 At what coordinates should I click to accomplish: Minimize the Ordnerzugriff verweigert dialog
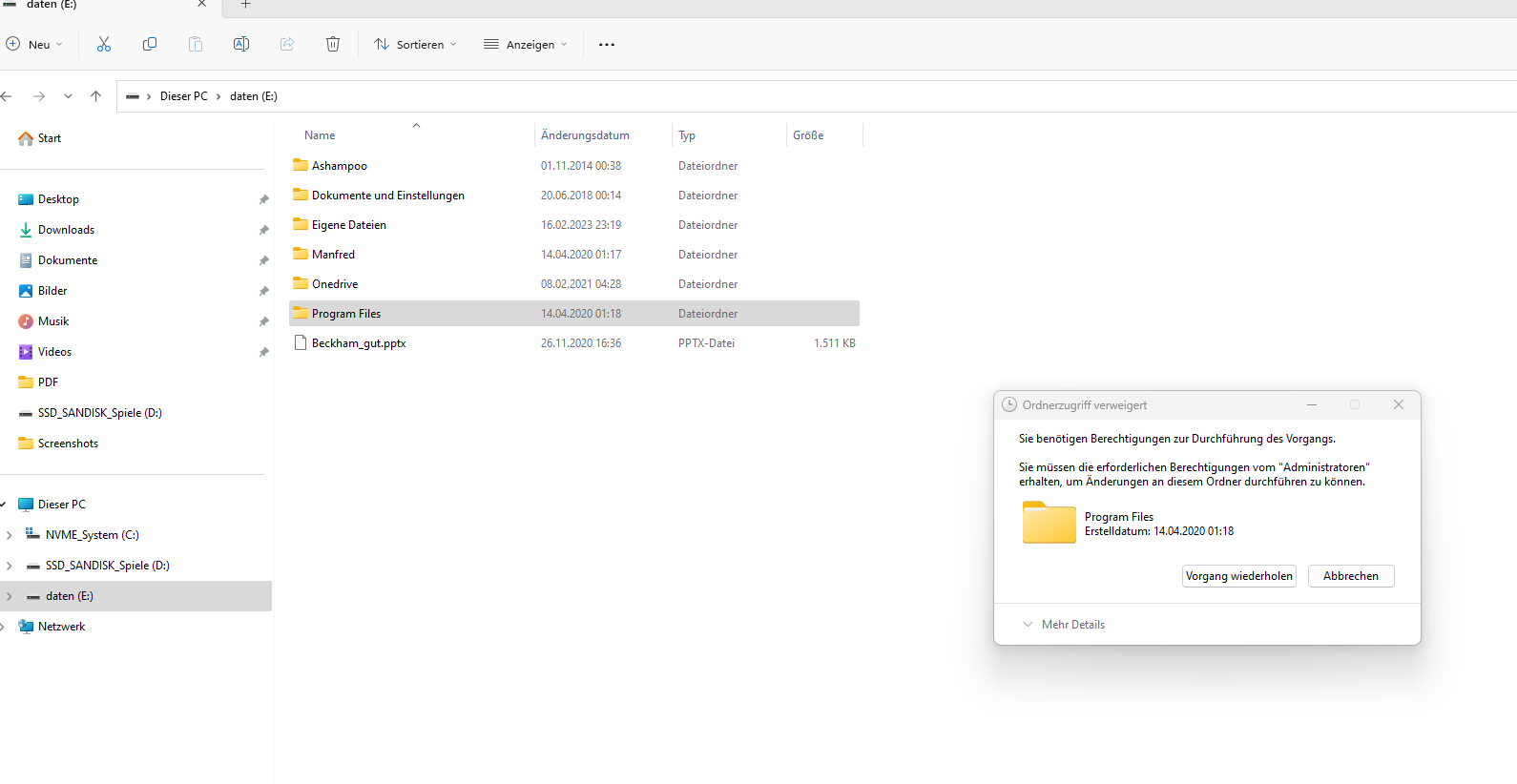1312,404
